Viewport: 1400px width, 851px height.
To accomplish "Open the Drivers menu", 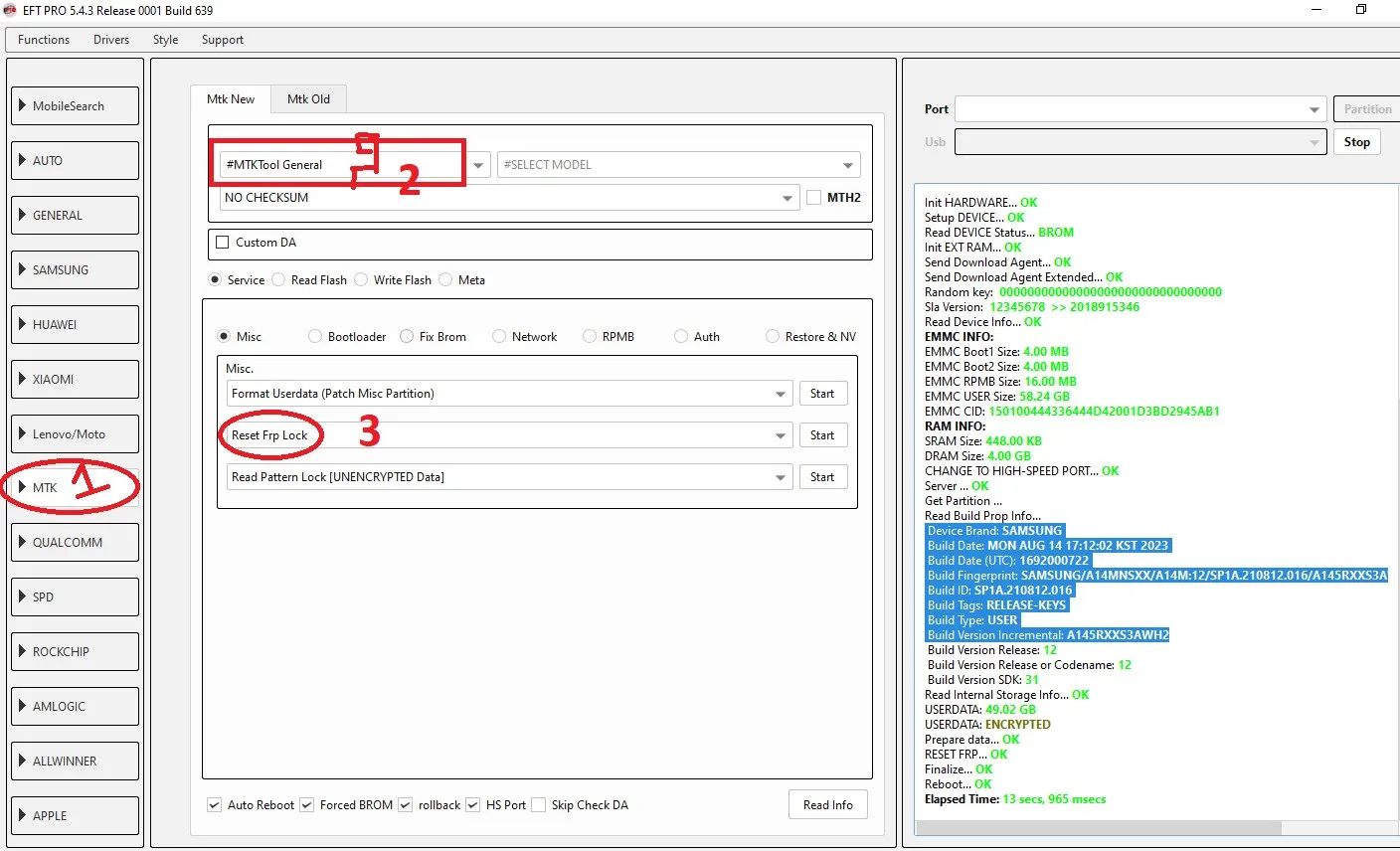I will coord(111,40).
